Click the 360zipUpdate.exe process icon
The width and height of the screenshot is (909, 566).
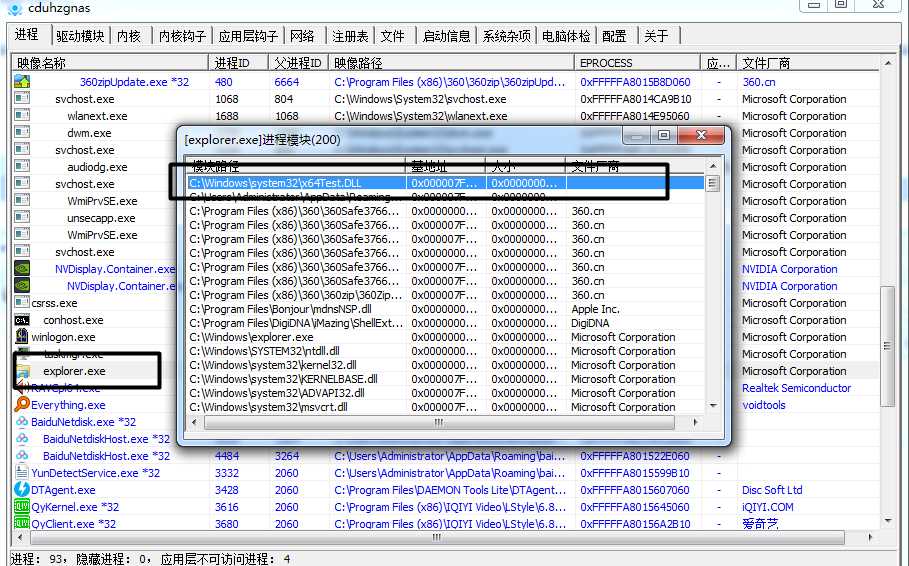[22, 82]
